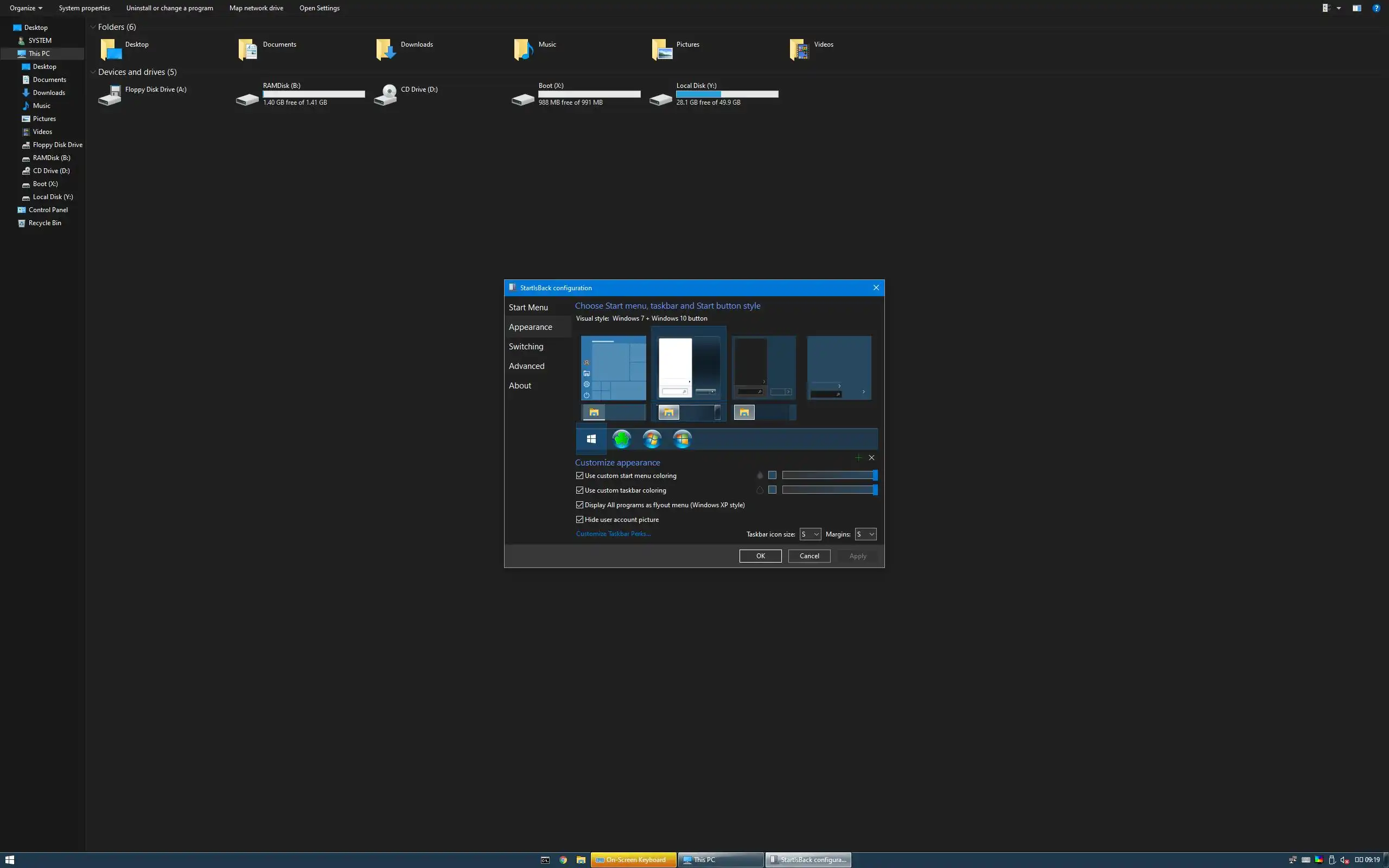Screen dimensions: 1389x868
Task: Disable Hide user account picture option
Action: [x=579, y=520]
